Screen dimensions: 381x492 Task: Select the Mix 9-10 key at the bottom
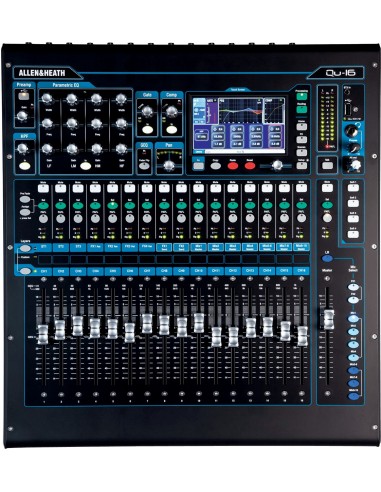point(353,396)
